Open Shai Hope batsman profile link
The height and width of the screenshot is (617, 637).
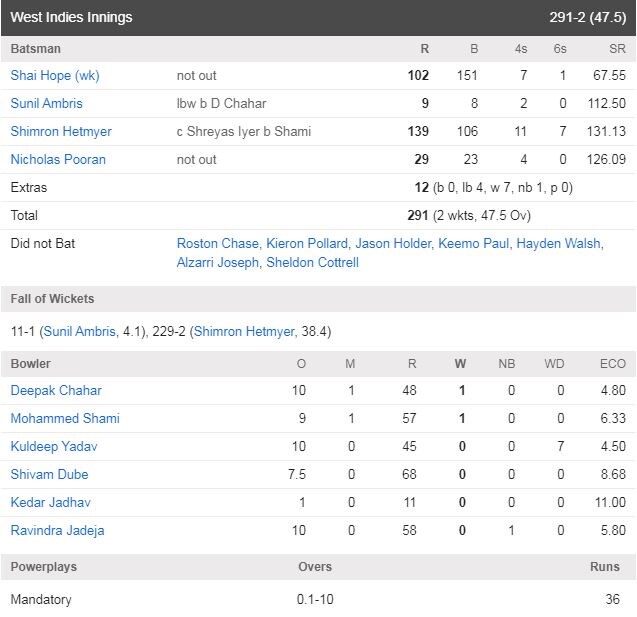pos(55,76)
